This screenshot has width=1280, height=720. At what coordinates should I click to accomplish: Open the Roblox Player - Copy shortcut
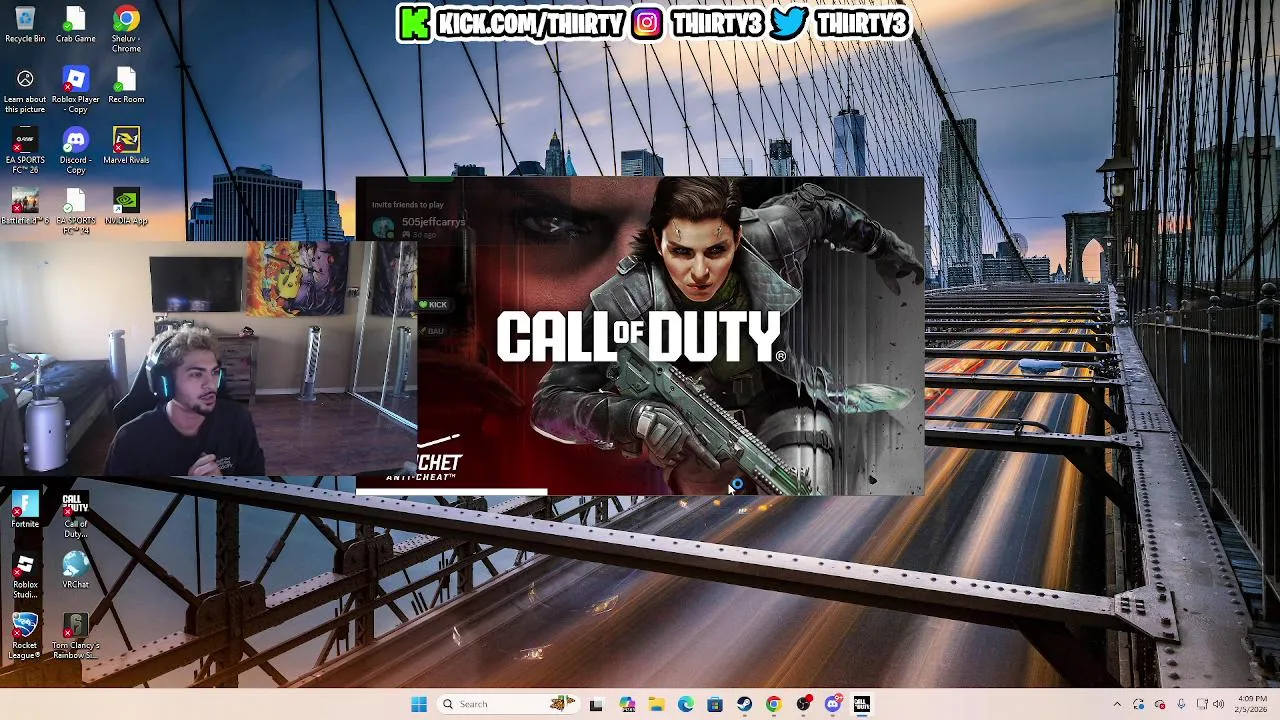pos(76,90)
